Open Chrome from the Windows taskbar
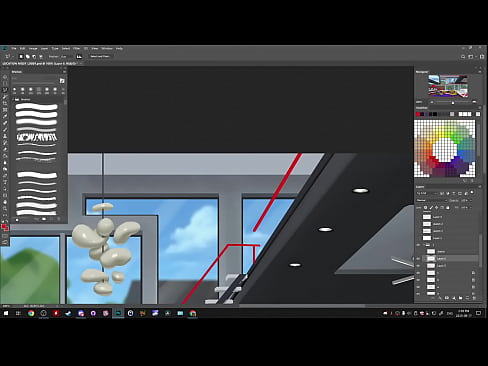488x366 pixels. pyautogui.click(x=31, y=313)
